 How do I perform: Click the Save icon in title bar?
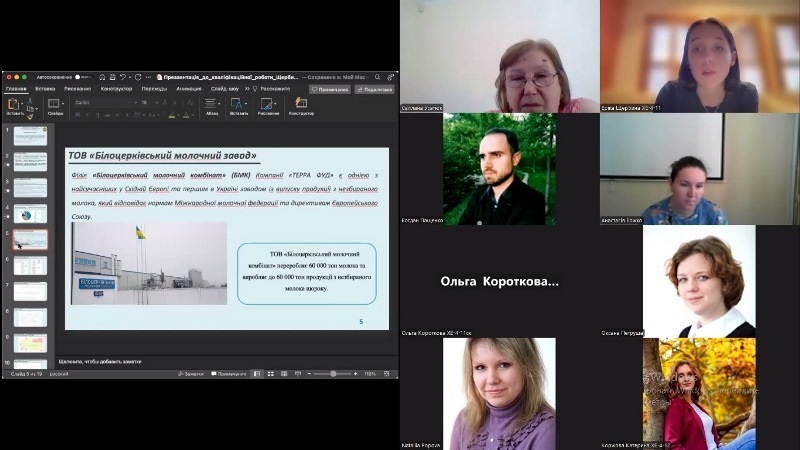[113, 77]
